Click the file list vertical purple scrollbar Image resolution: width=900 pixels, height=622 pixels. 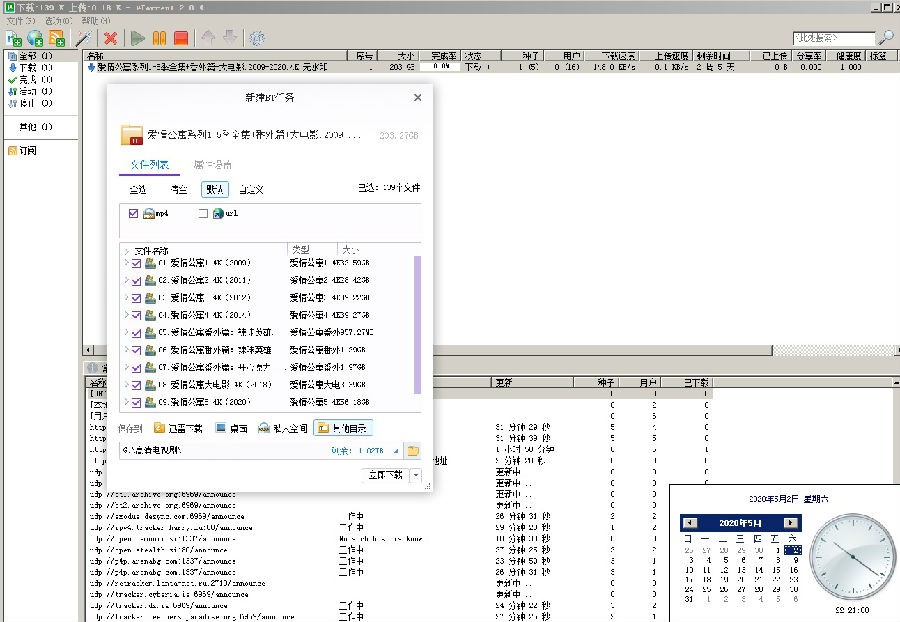(417, 325)
